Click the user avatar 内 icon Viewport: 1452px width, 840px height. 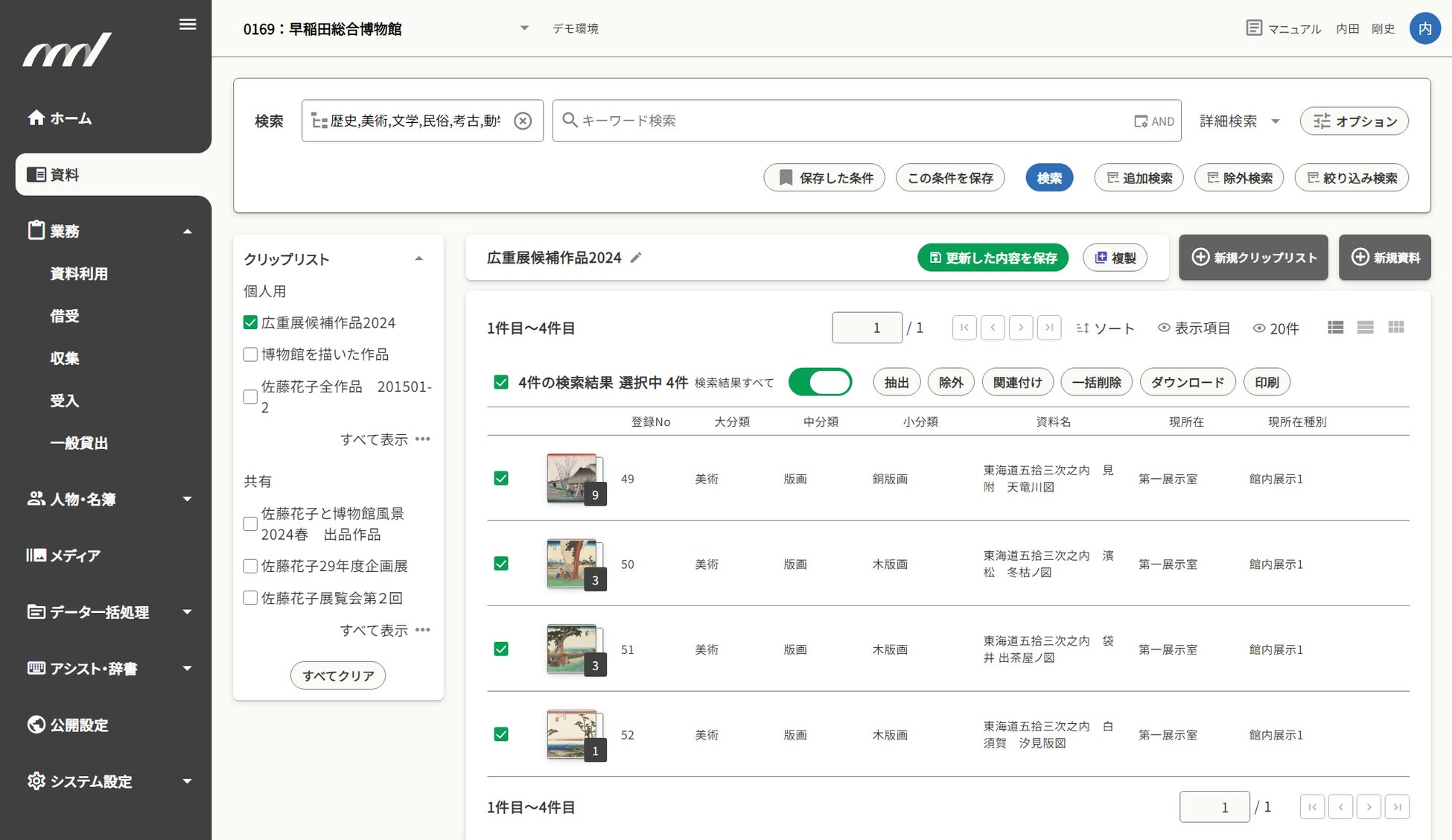[x=1424, y=28]
